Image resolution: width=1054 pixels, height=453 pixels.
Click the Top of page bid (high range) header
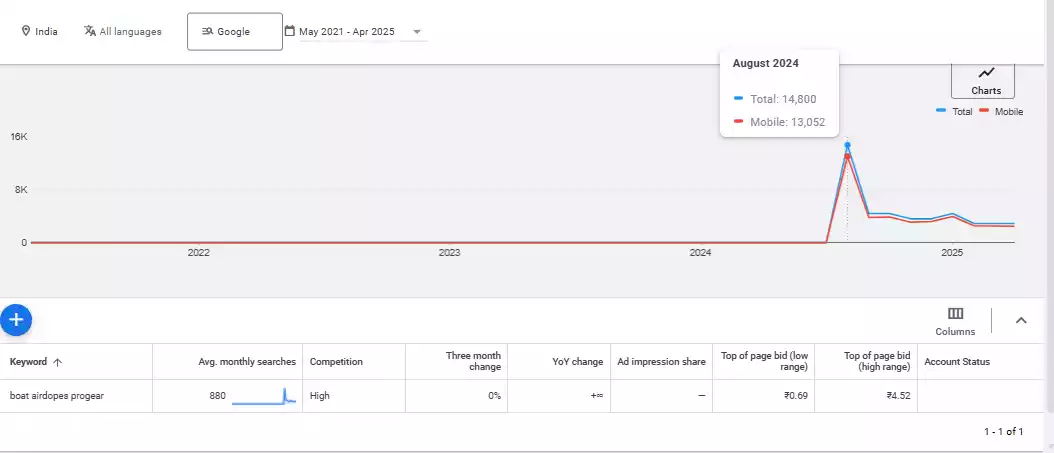click(877, 362)
